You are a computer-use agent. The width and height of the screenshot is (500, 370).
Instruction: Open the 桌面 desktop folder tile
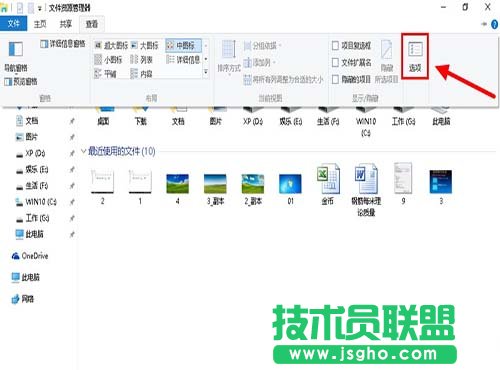(103, 116)
